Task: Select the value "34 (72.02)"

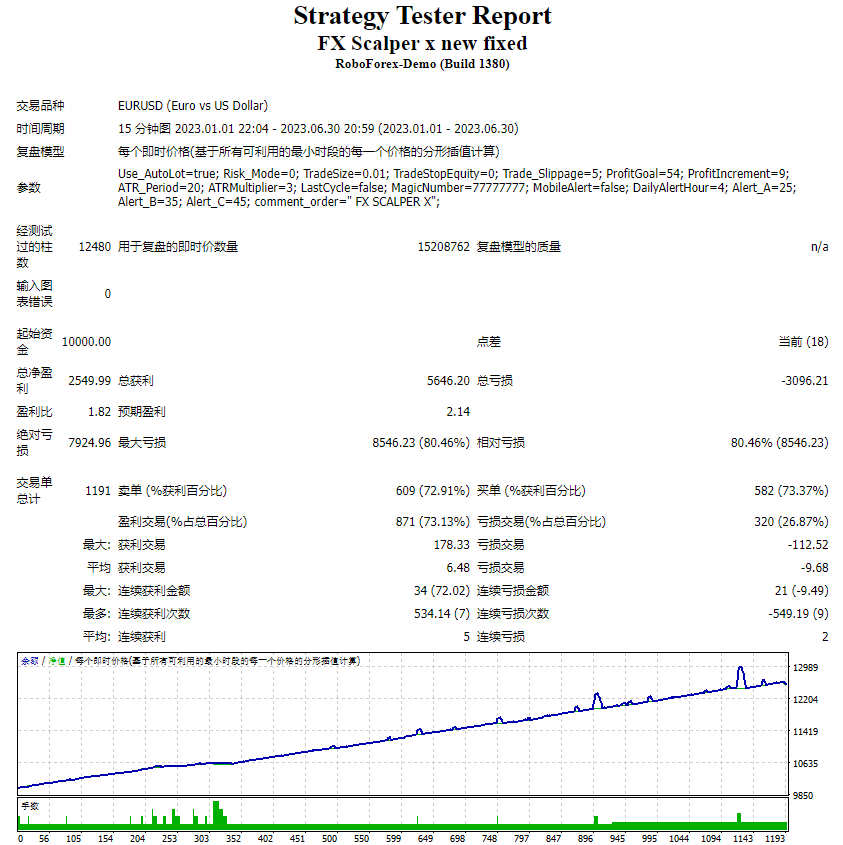Action: tap(442, 591)
